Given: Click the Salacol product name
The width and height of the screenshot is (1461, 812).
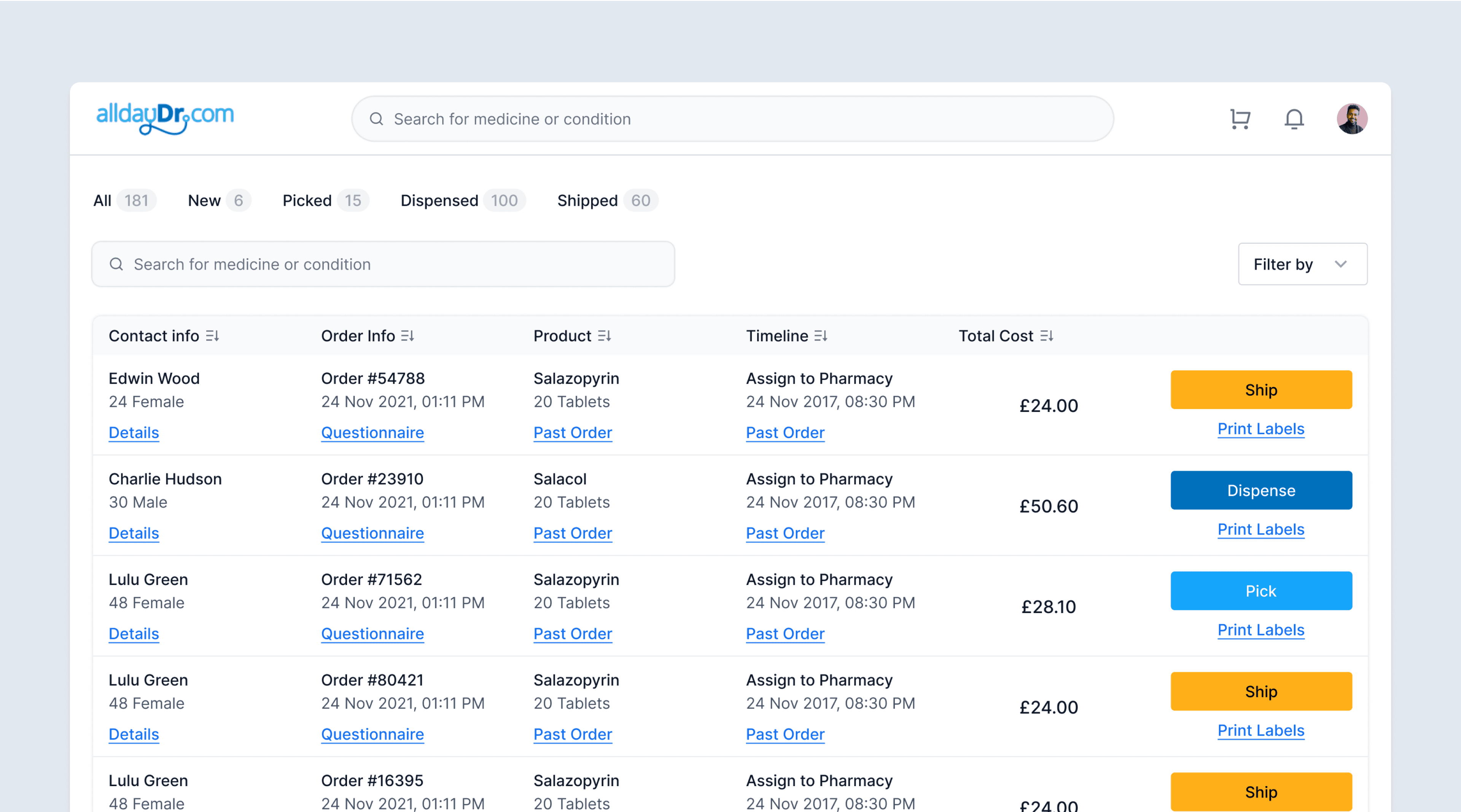Looking at the screenshot, I should (x=560, y=479).
